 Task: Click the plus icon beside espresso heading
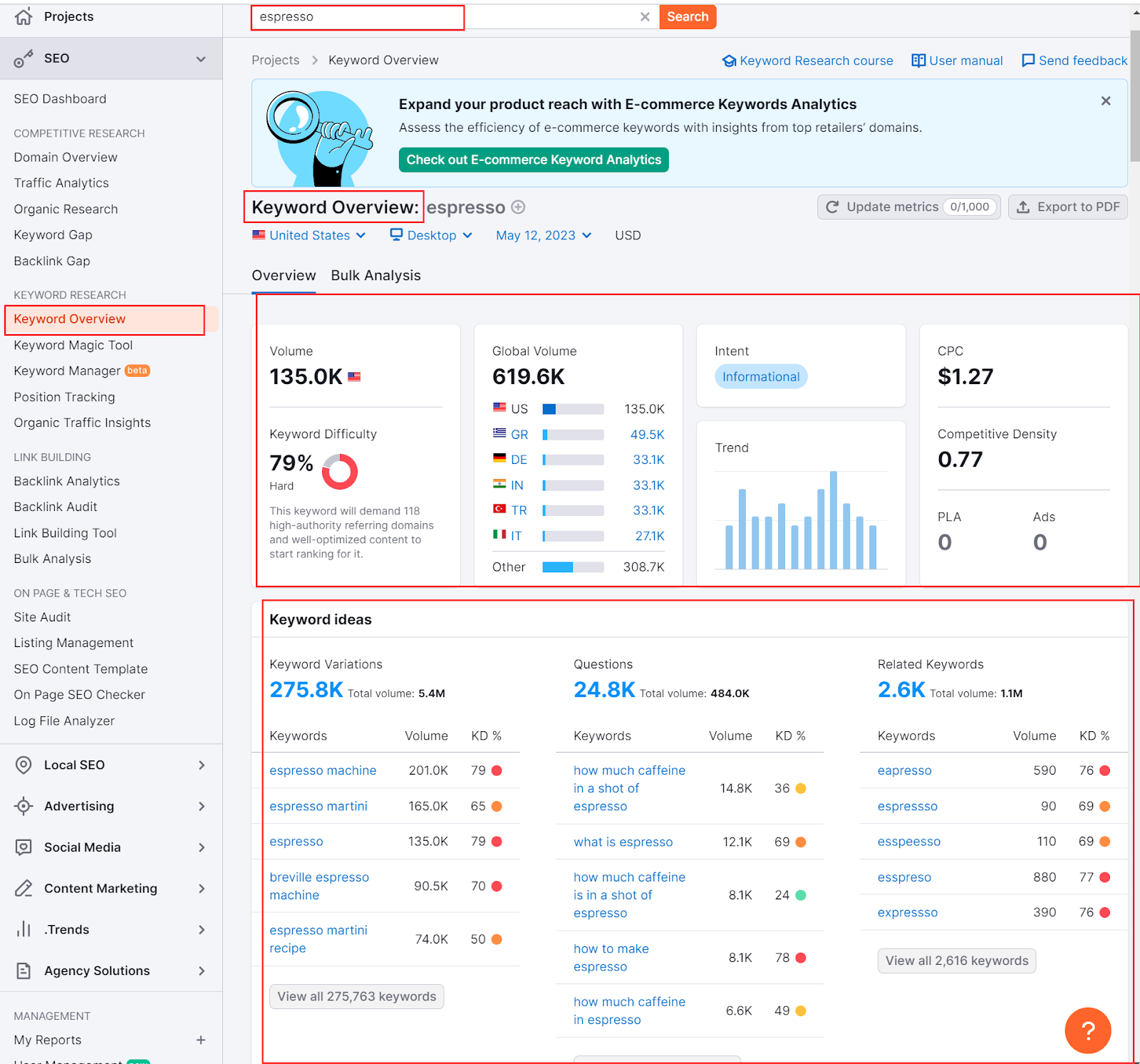(519, 207)
